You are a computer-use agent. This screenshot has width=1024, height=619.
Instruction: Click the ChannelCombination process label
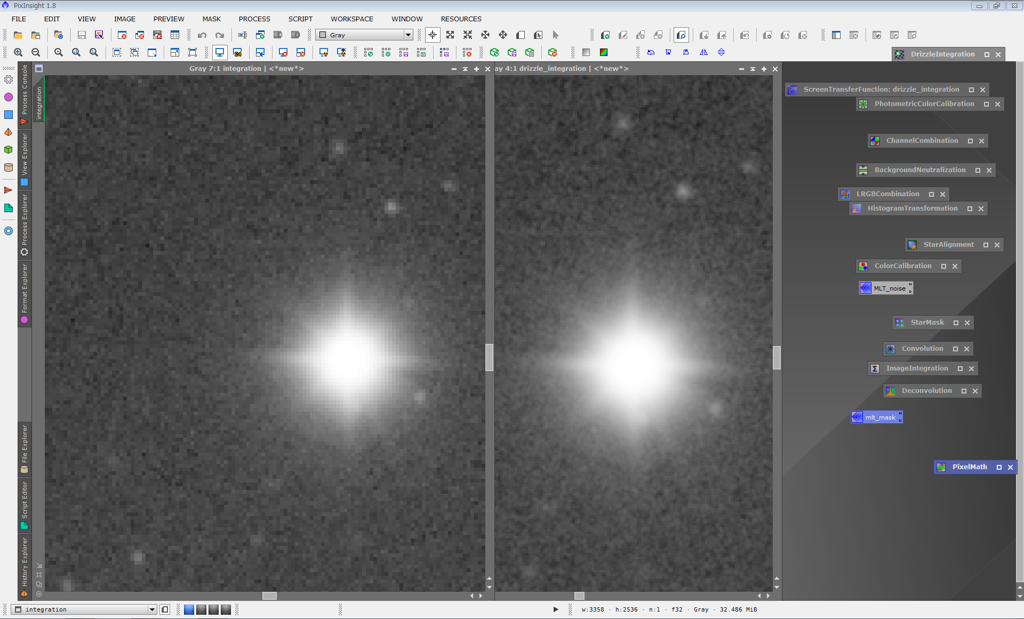[922, 140]
